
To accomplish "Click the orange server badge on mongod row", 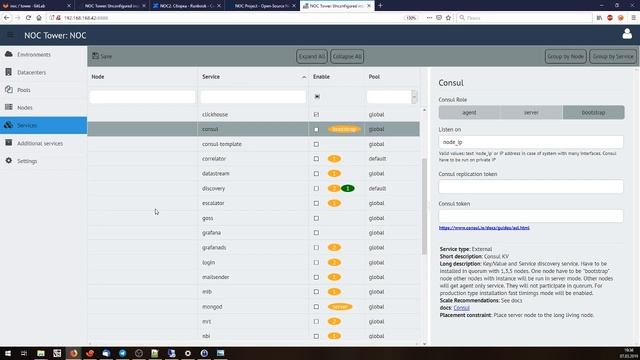I will click(340, 307).
